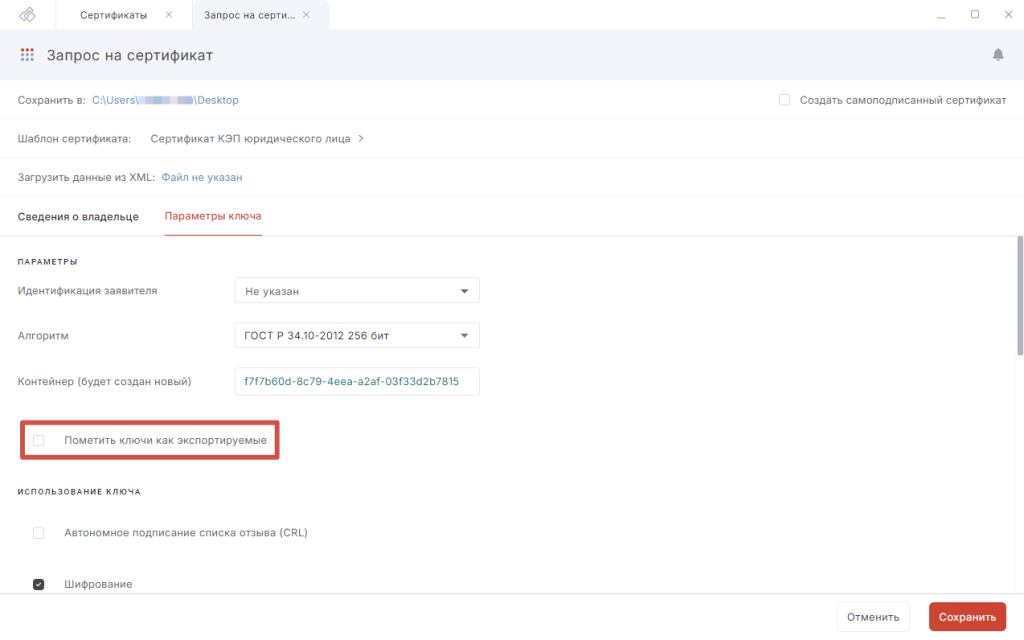This screenshot has height=640, width=1024.
Task: Click the vertical scrollbar thumb
Action: [1020, 296]
